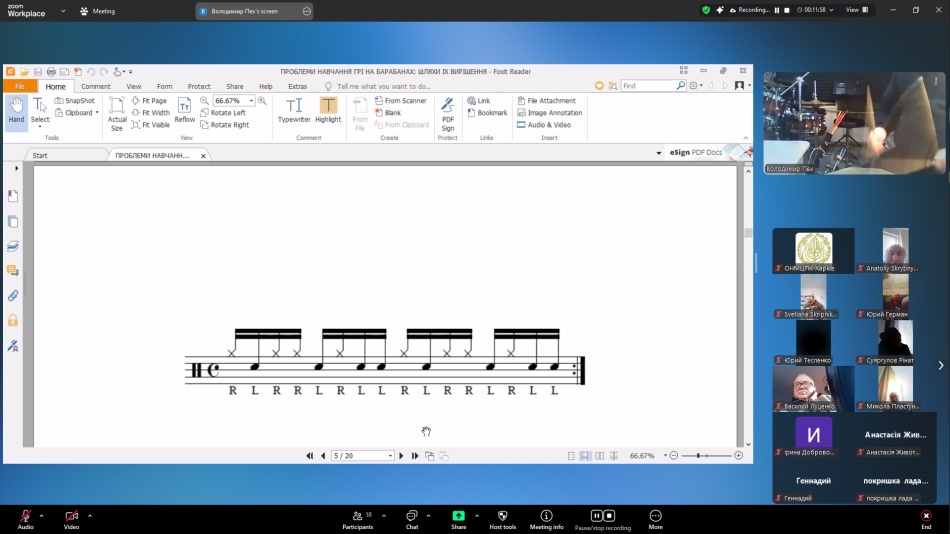The image size is (950, 534).
Task: Click Rotate Left button
Action: click(222, 113)
